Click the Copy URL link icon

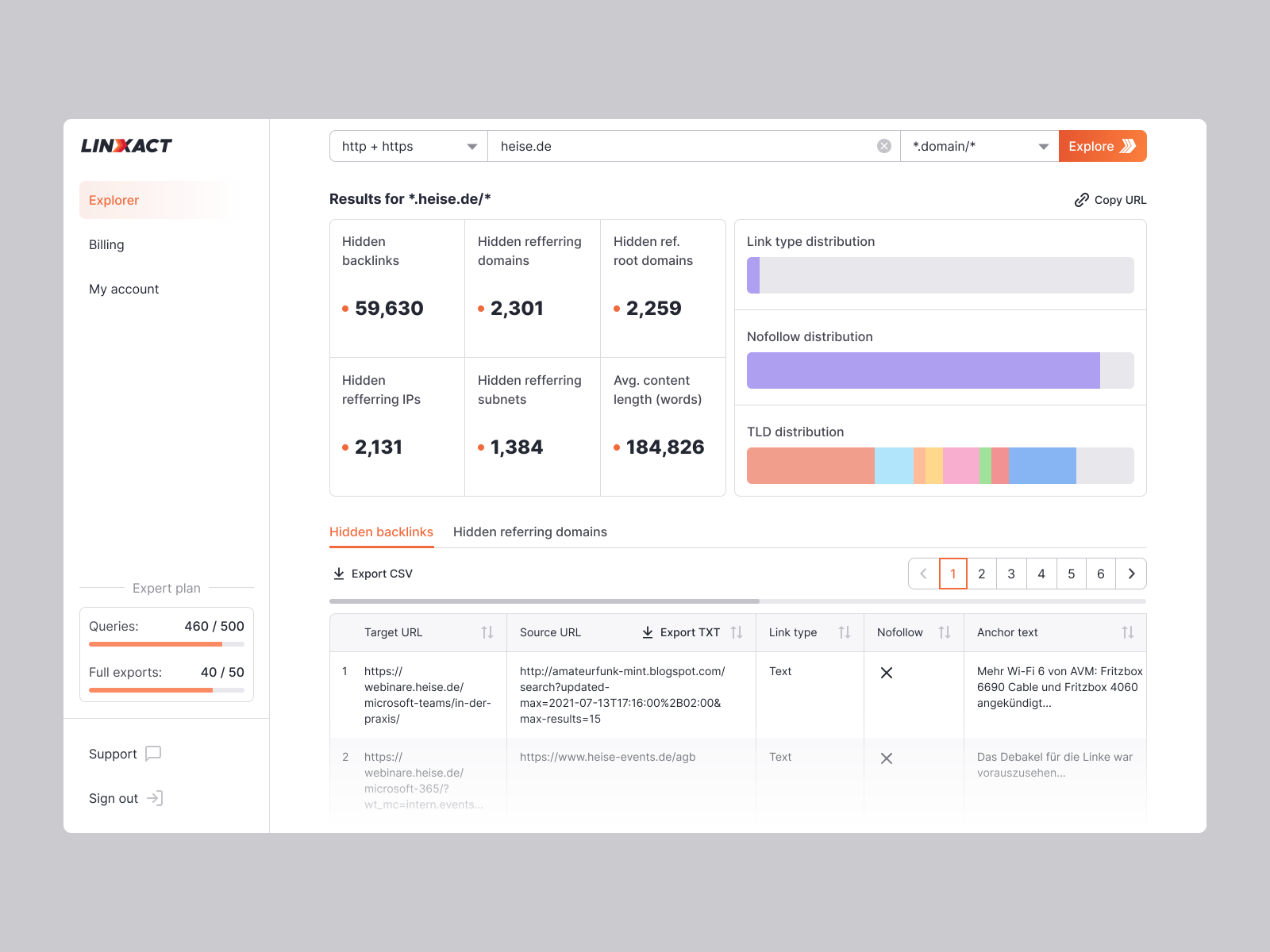coord(1081,200)
